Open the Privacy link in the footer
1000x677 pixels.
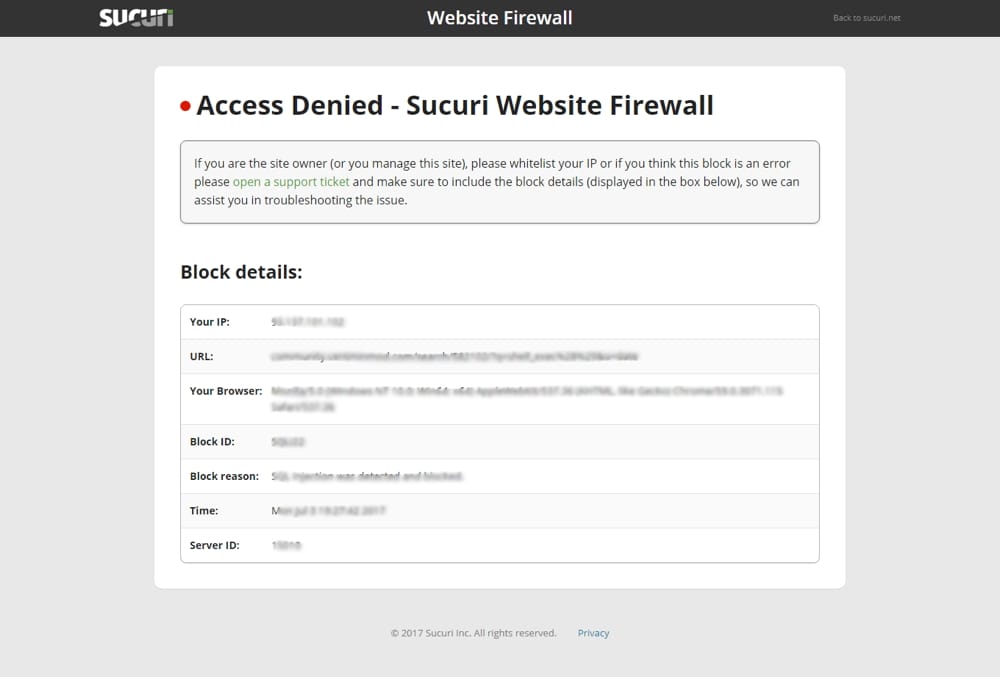[593, 633]
